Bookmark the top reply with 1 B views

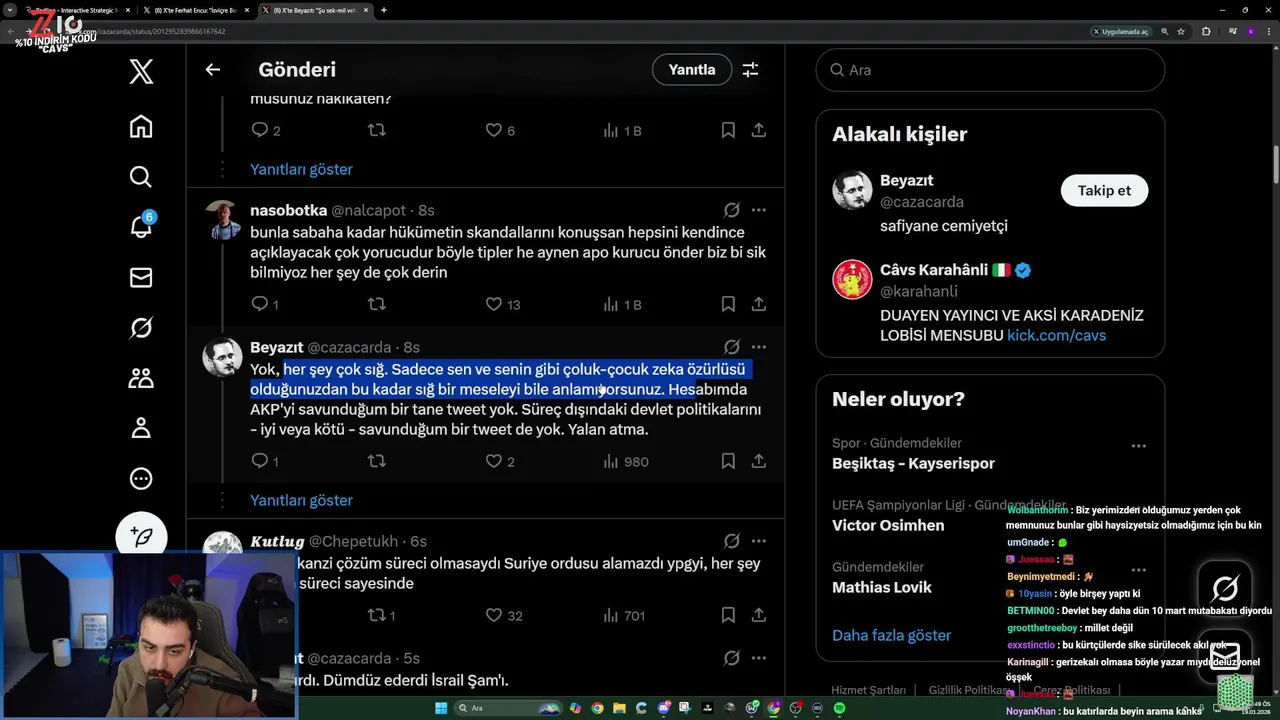click(x=728, y=130)
